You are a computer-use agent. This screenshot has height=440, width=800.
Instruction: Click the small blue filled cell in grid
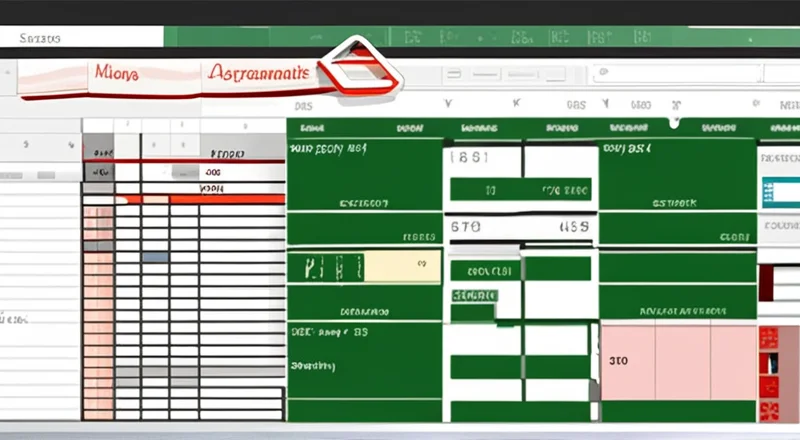(x=154, y=257)
